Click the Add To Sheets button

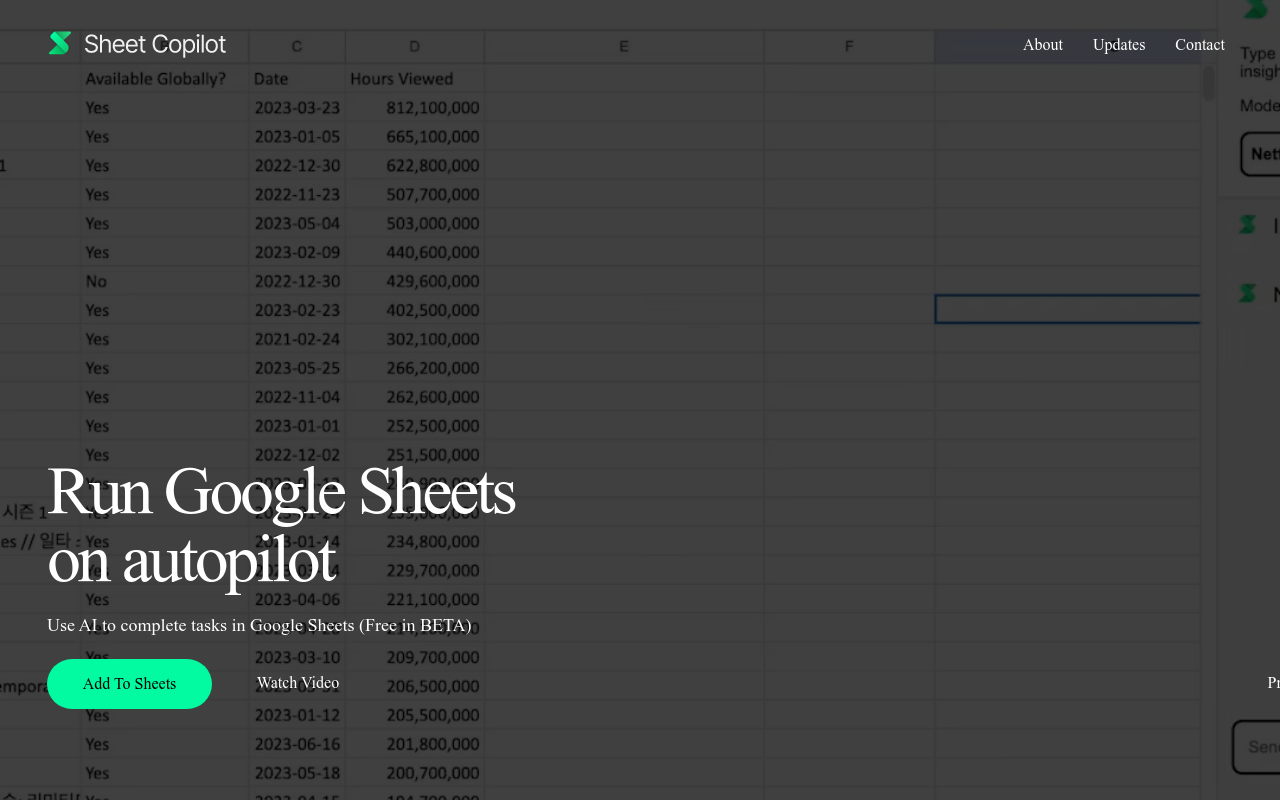129,684
